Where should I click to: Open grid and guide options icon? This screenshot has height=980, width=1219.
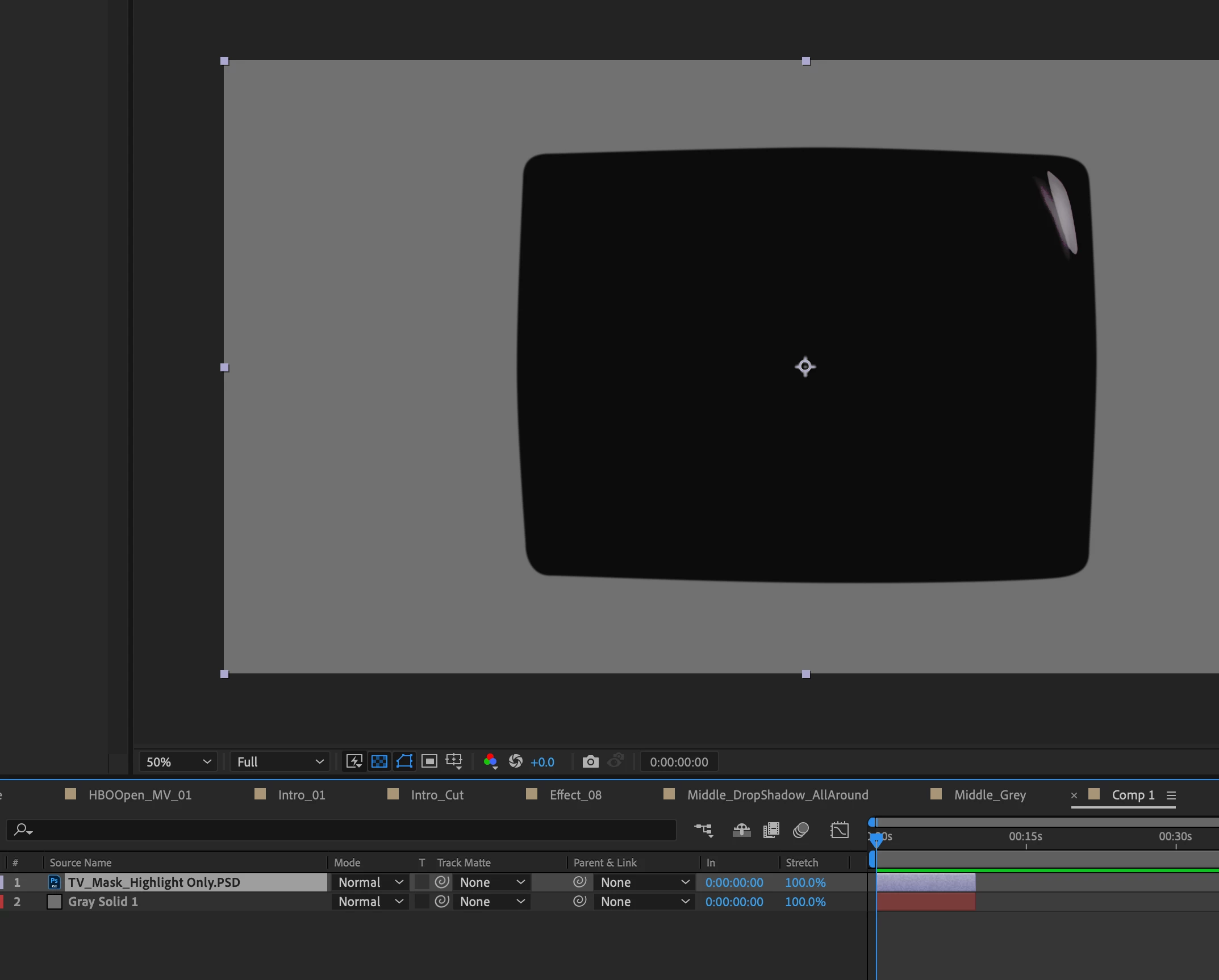tap(454, 761)
